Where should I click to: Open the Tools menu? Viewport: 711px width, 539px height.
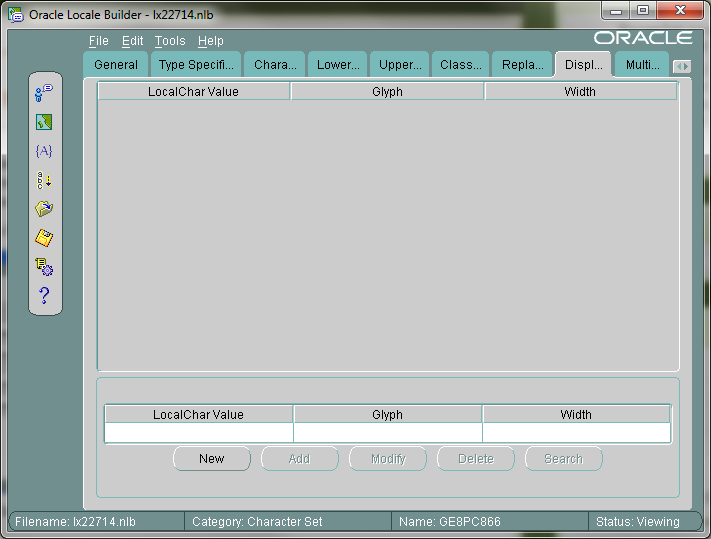[170, 41]
